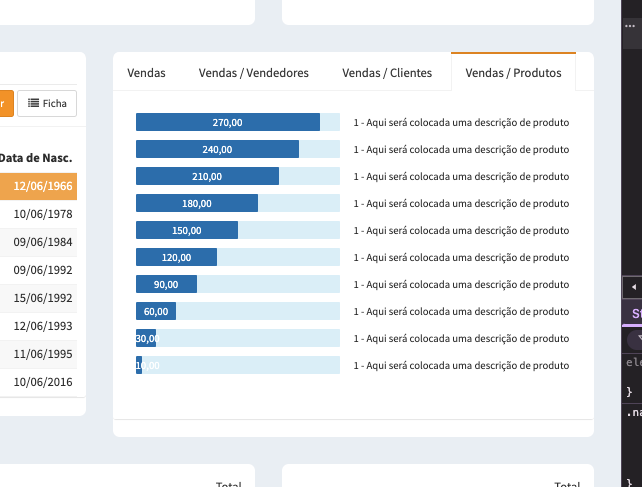Screen dimensions: 642x487
Task: Open the Vendas / Vendedores tab
Action: coord(254,73)
